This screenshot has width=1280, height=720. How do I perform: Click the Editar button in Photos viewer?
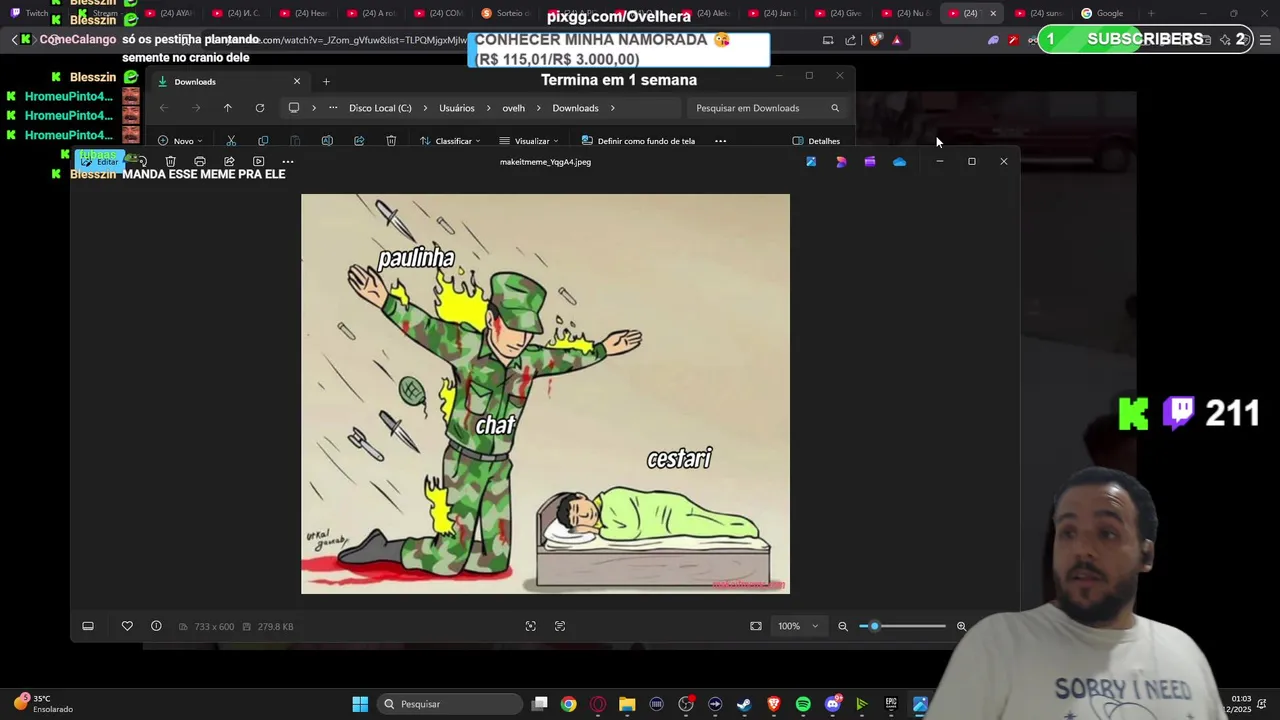tap(100, 161)
